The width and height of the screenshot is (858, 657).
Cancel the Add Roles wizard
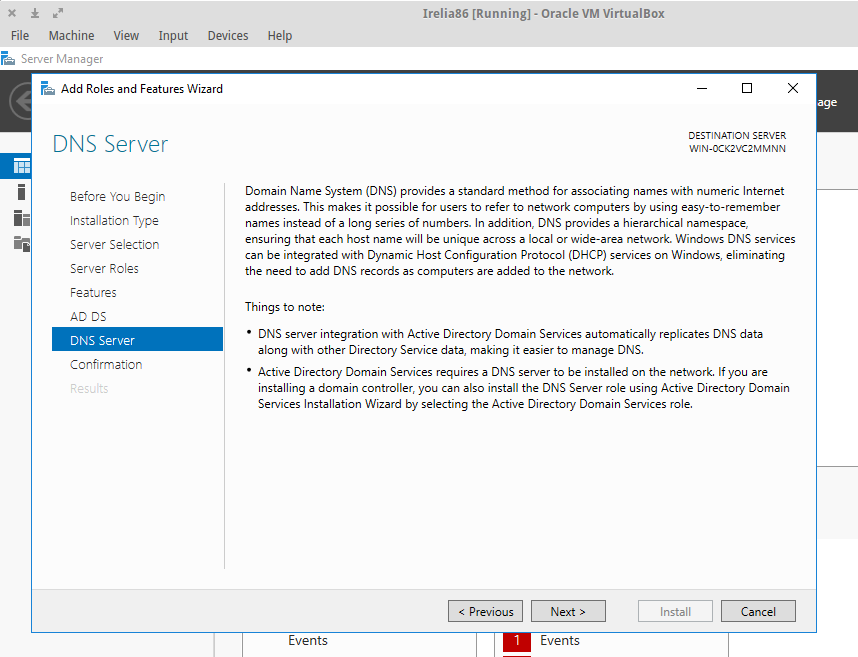pos(758,611)
